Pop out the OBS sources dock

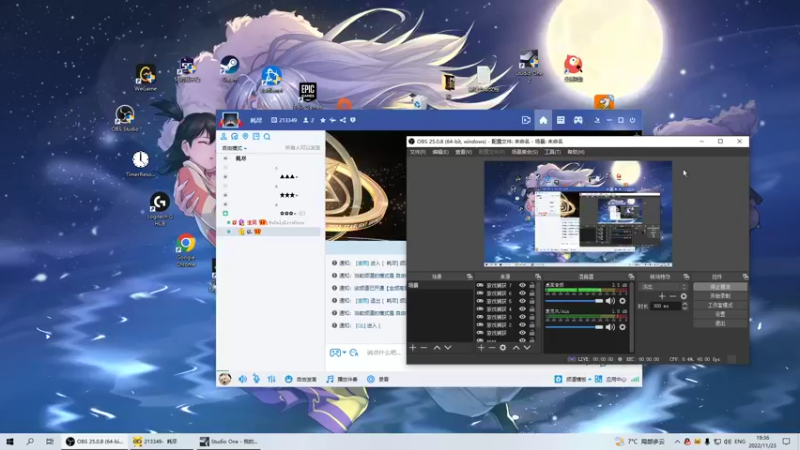pyautogui.click(x=538, y=277)
